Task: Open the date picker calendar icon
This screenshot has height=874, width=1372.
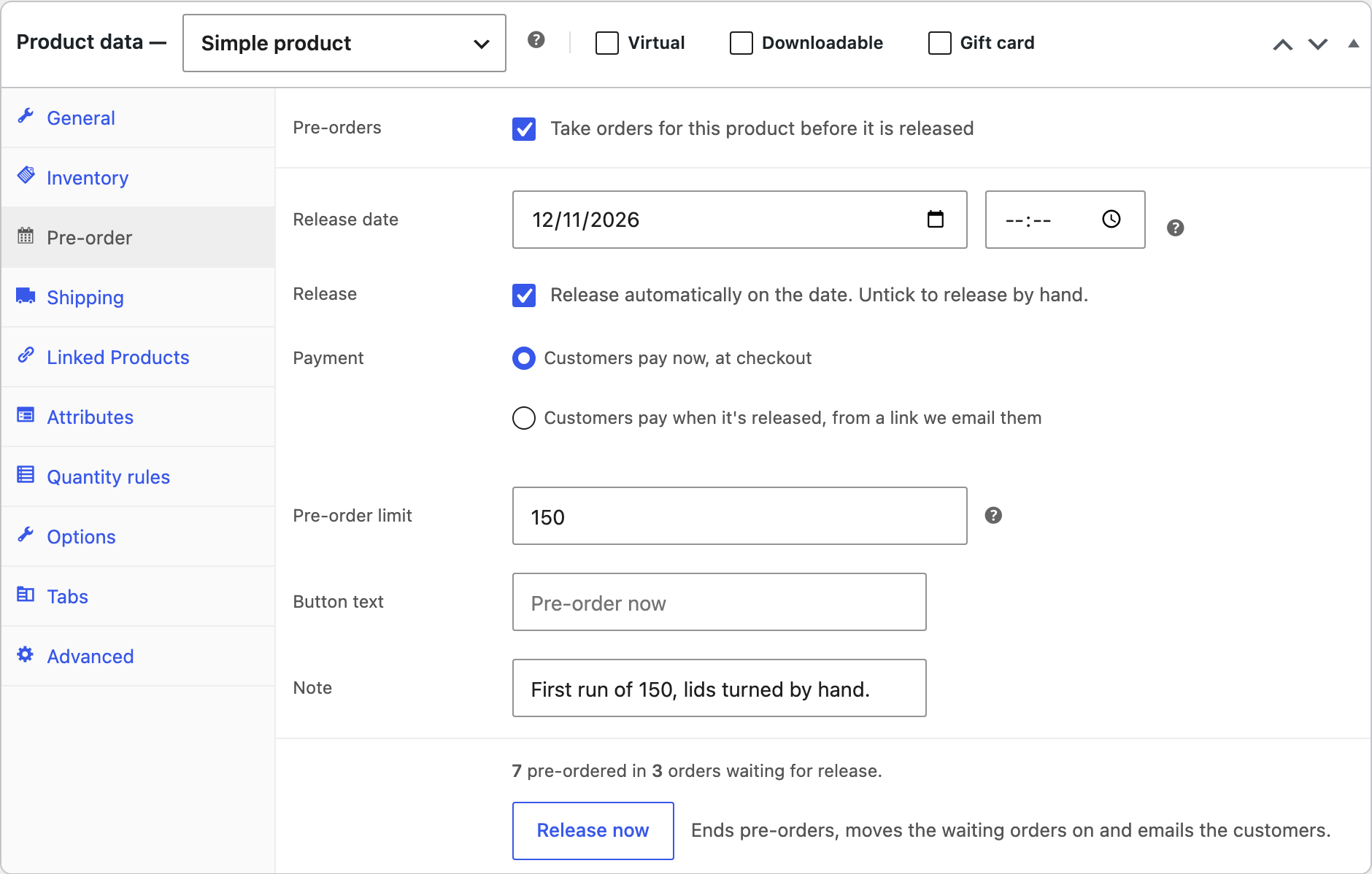Action: (x=936, y=219)
